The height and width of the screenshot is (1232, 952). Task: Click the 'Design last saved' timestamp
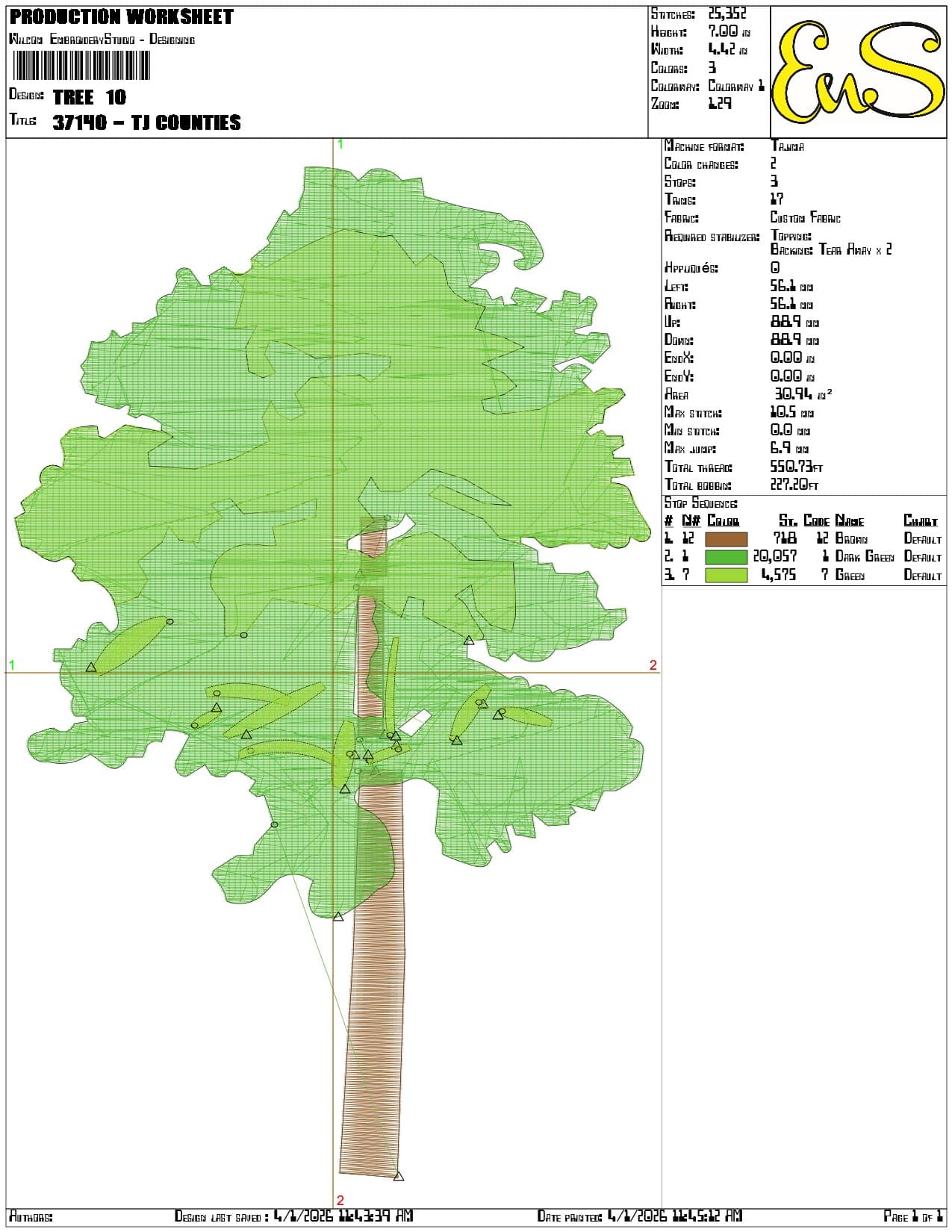(294, 1216)
